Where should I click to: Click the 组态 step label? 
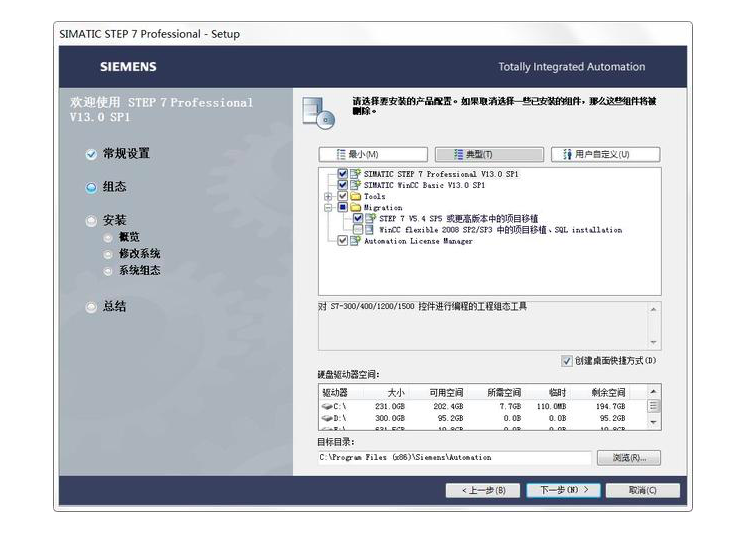pyautogui.click(x=115, y=187)
